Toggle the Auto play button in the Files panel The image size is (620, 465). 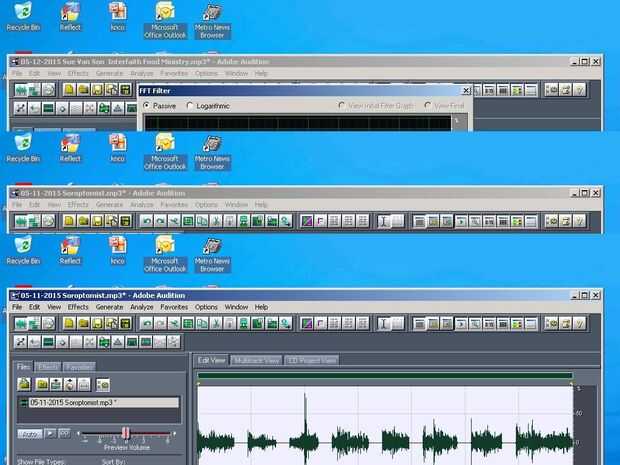(x=30, y=434)
